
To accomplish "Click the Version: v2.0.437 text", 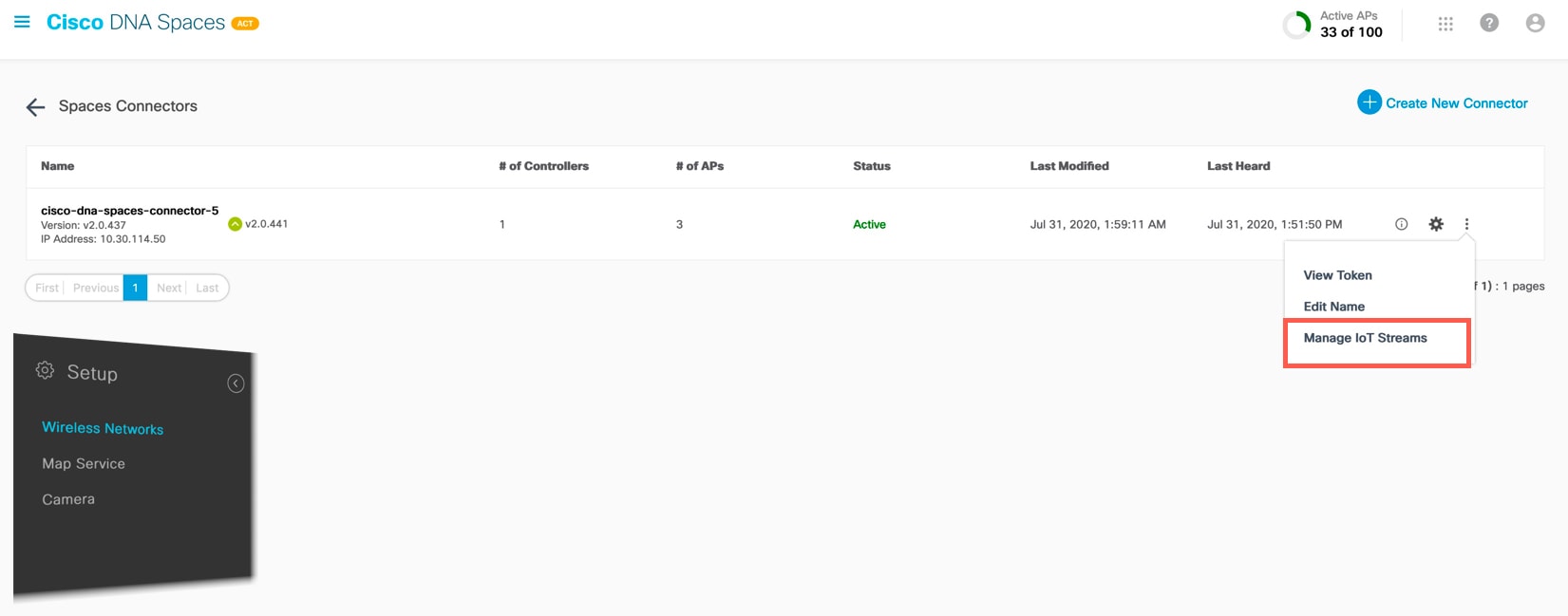I will 84,226.
